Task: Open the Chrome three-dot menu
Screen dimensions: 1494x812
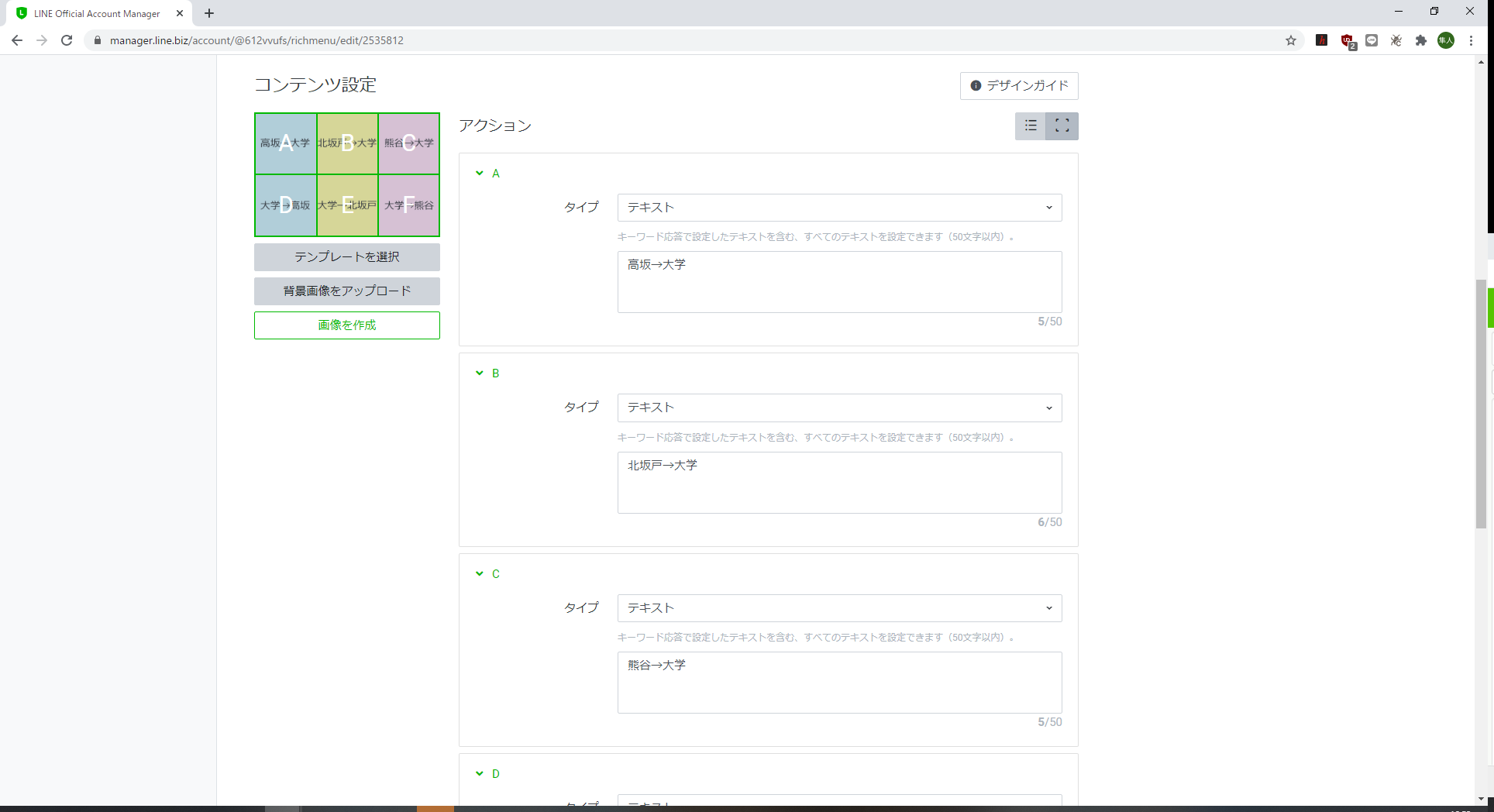Action: 1472,40
